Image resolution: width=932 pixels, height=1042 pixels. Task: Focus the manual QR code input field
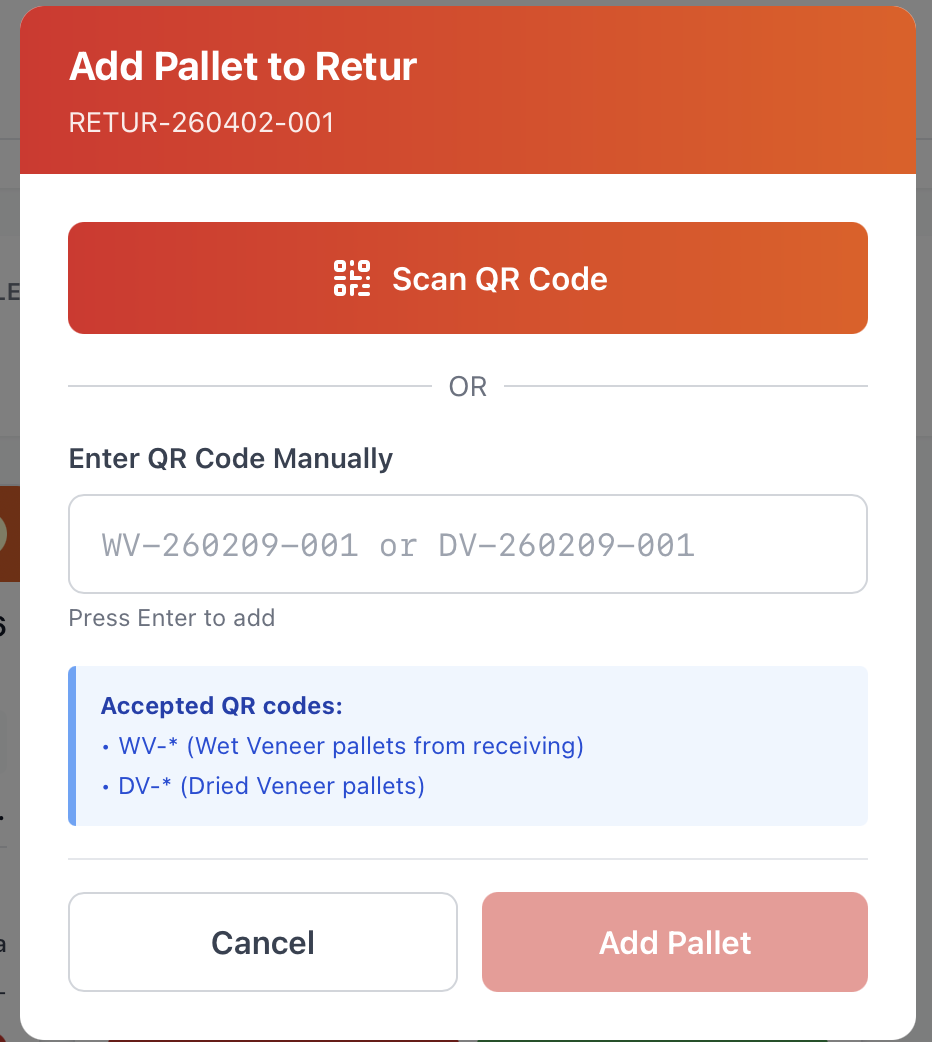pos(467,545)
